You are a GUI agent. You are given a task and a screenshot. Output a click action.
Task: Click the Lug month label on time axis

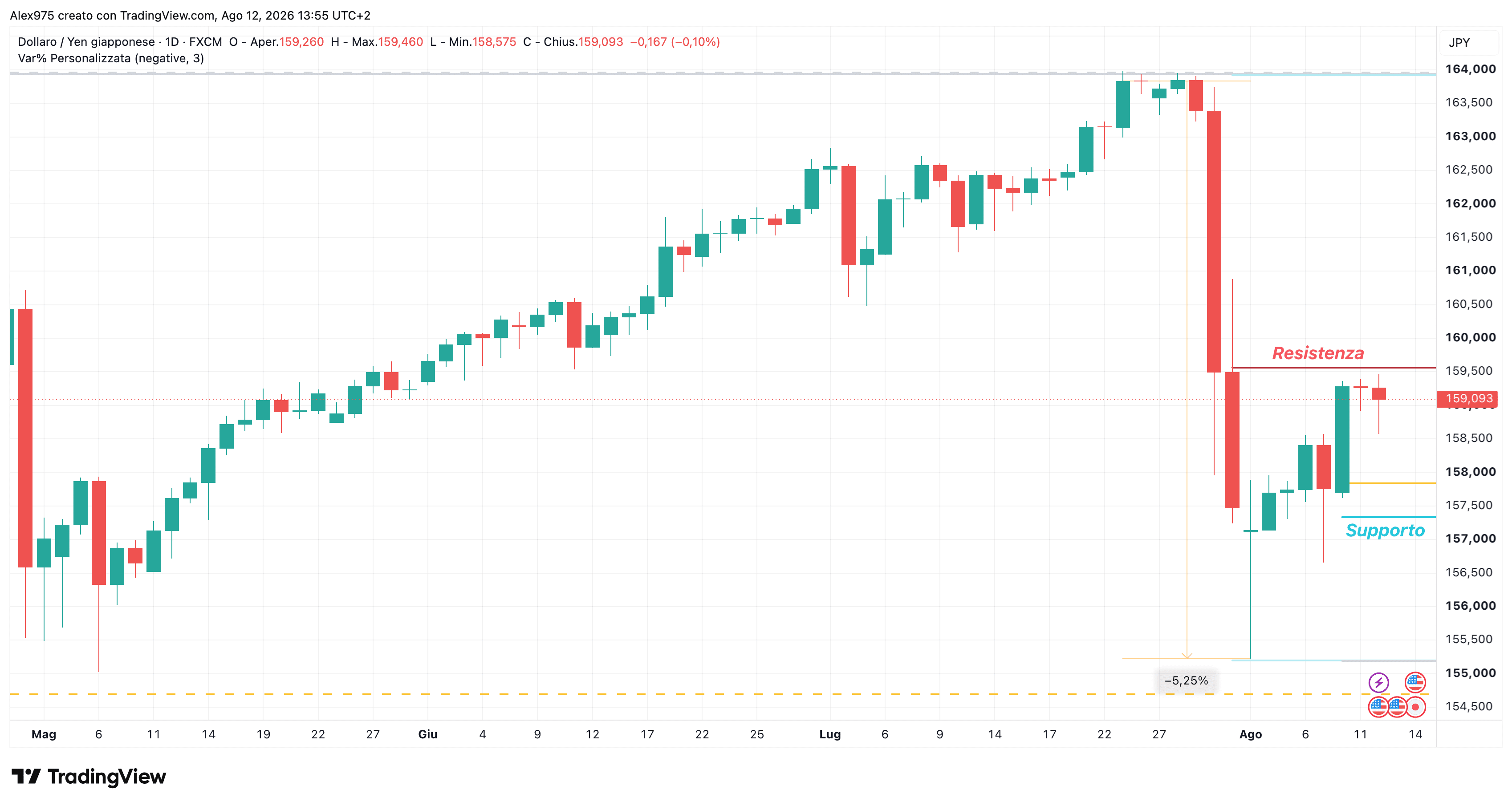tap(830, 734)
